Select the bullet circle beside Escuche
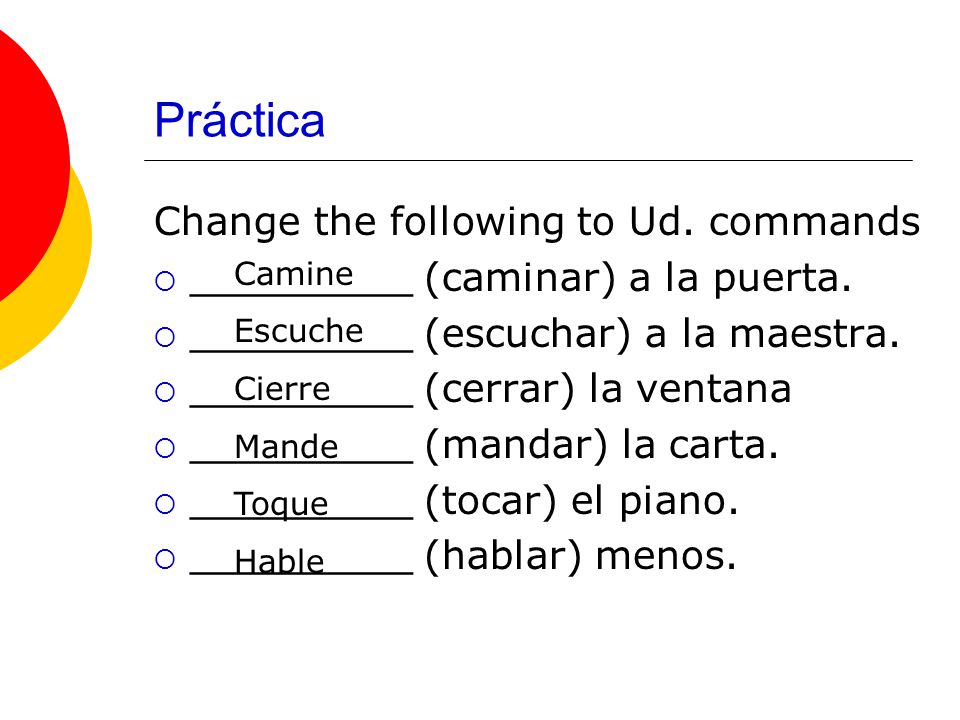 [165, 337]
